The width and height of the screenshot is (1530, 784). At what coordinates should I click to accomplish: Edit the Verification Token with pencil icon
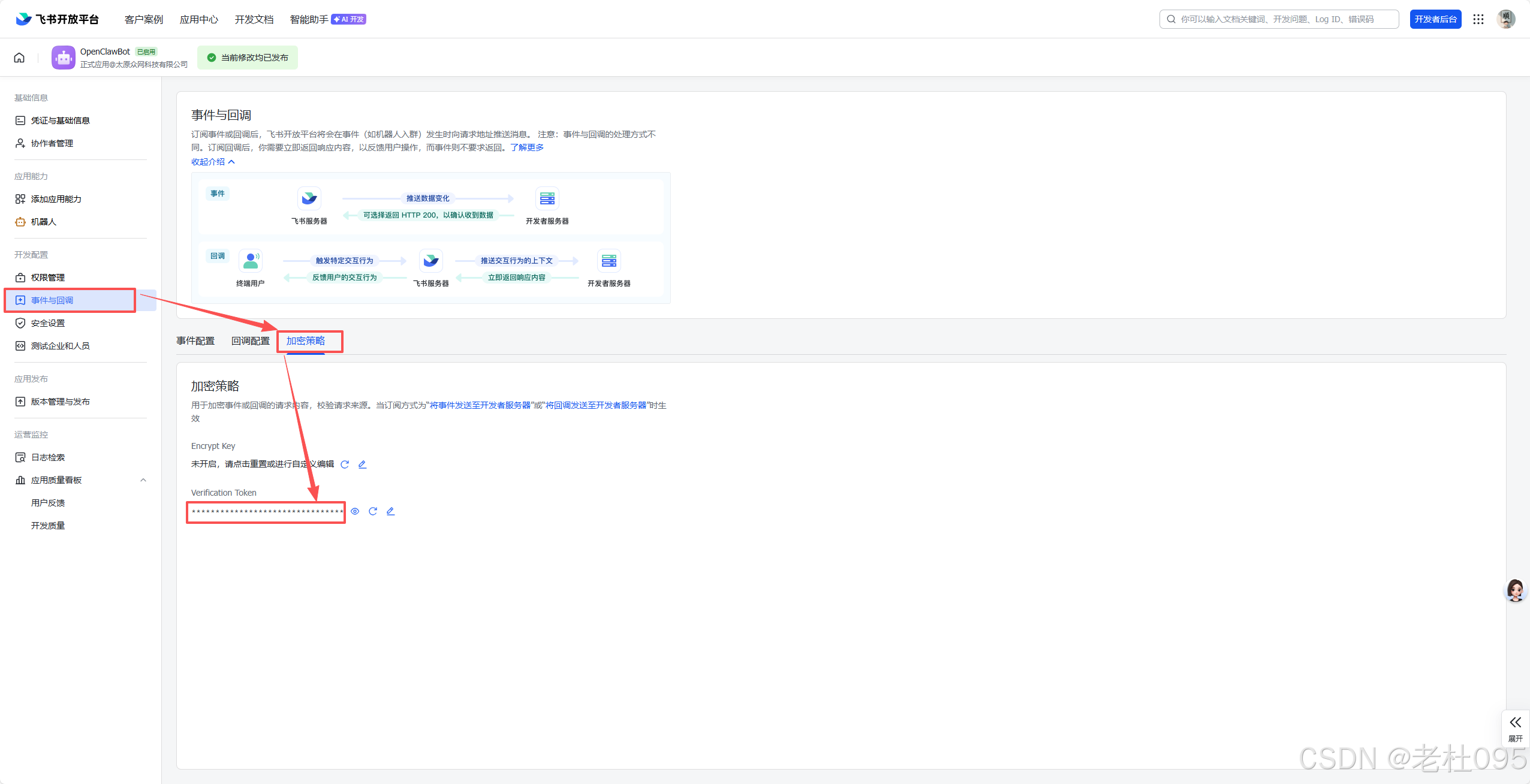click(x=390, y=511)
